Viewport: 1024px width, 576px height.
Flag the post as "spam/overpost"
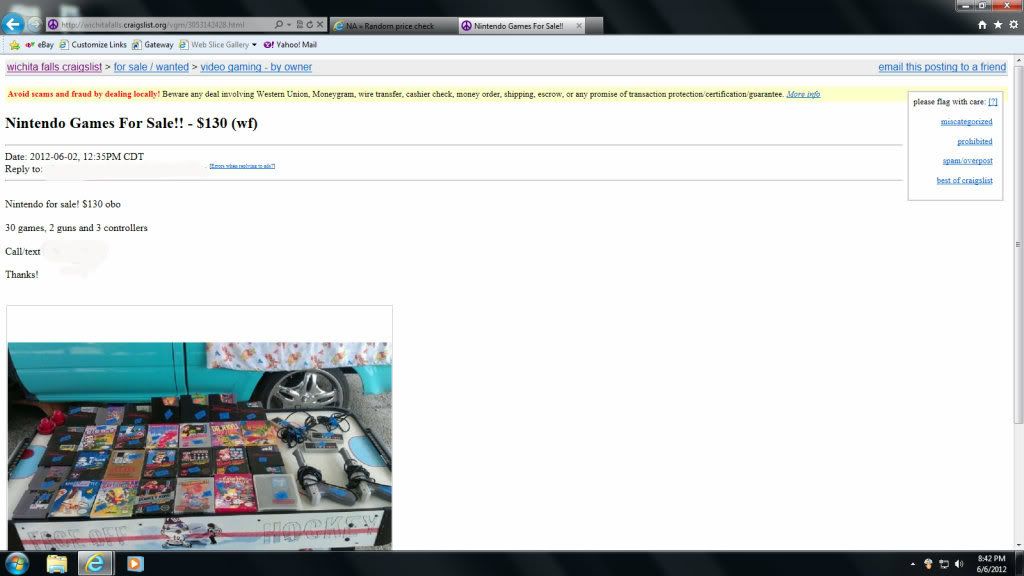tap(967, 161)
